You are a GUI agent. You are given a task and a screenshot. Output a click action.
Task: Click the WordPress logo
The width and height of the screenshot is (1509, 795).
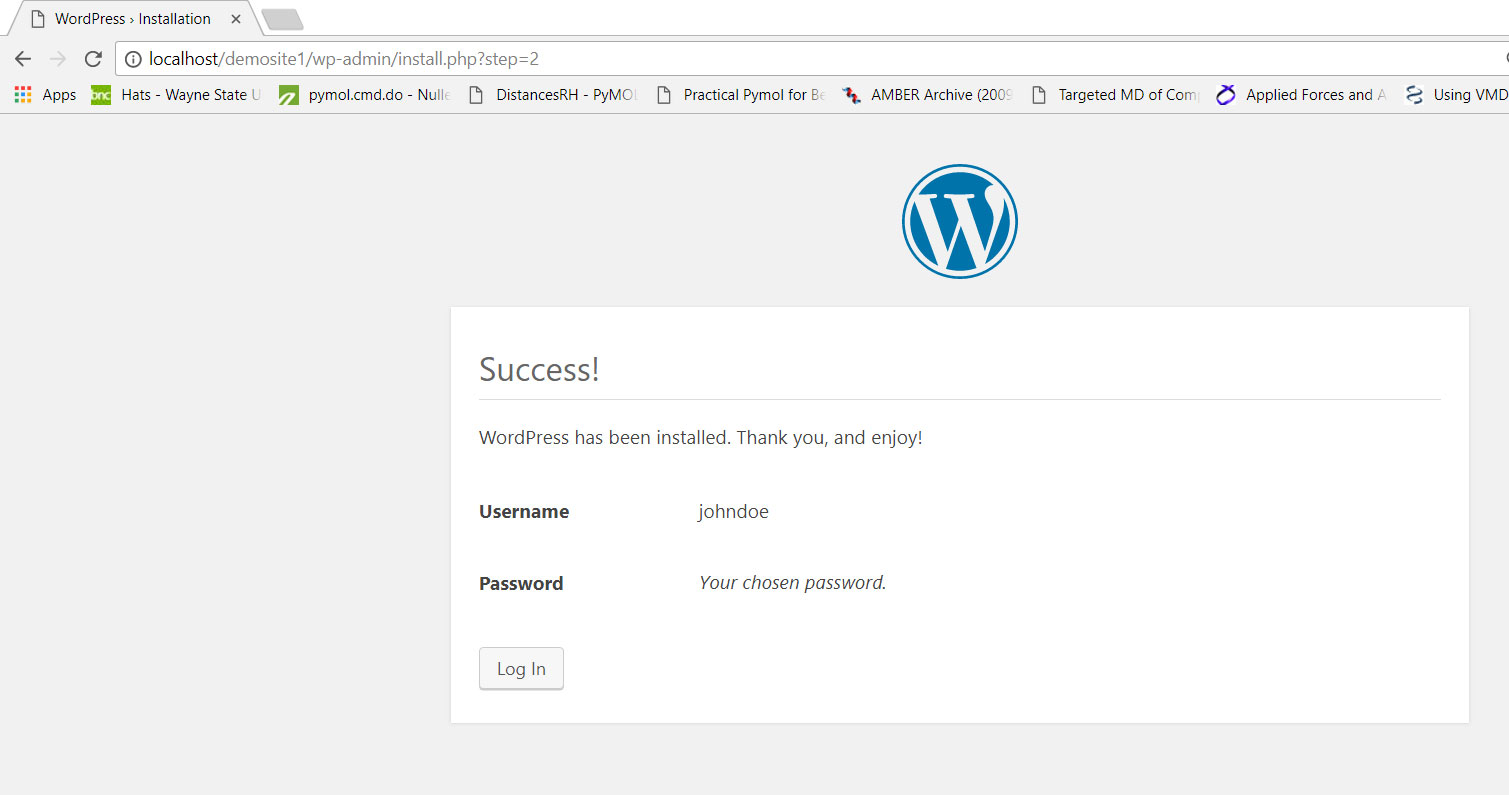click(960, 221)
